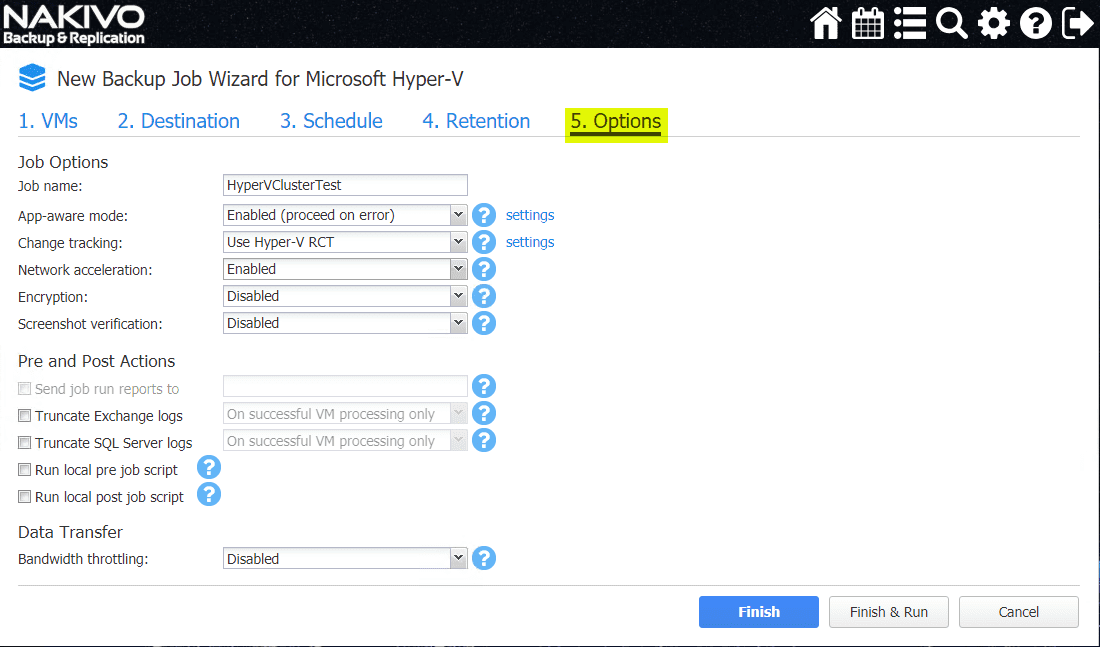
Task: Show help for Change tracking
Action: [x=484, y=242]
